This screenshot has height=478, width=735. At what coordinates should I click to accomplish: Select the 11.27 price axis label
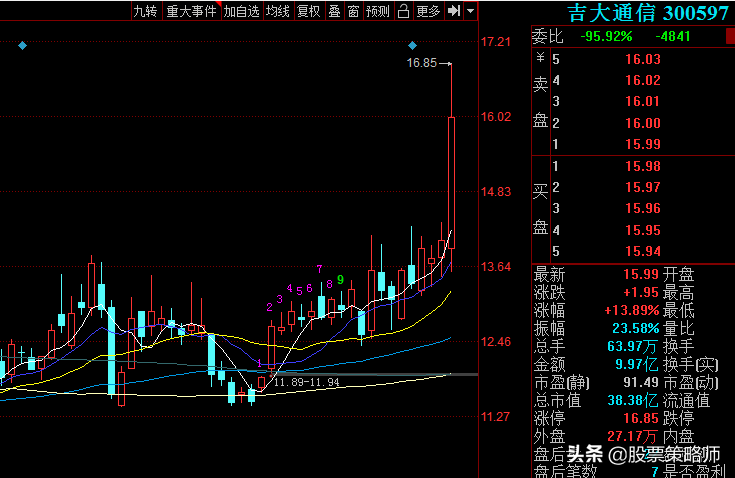pyautogui.click(x=495, y=417)
